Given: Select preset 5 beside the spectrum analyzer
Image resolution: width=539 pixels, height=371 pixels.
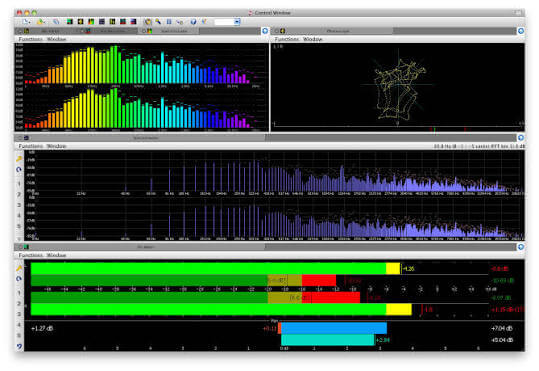Looking at the screenshot, I should coord(19,227).
